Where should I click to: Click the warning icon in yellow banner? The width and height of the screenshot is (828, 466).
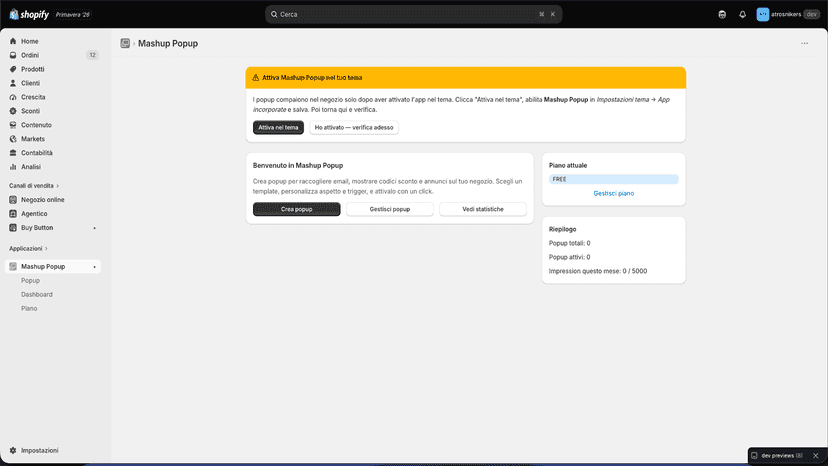point(256,78)
